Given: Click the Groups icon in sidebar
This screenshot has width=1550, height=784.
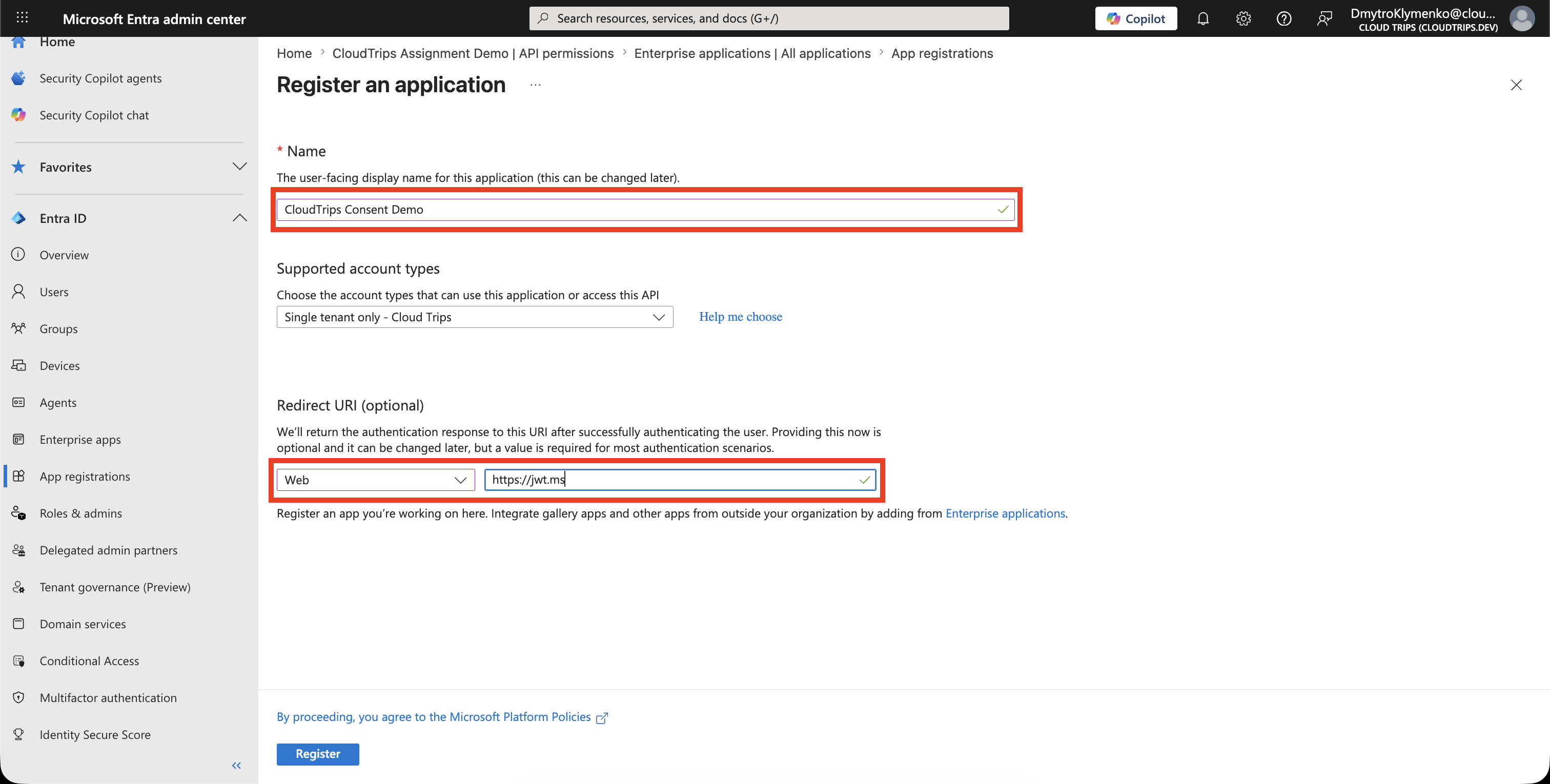Looking at the screenshot, I should click(x=18, y=328).
